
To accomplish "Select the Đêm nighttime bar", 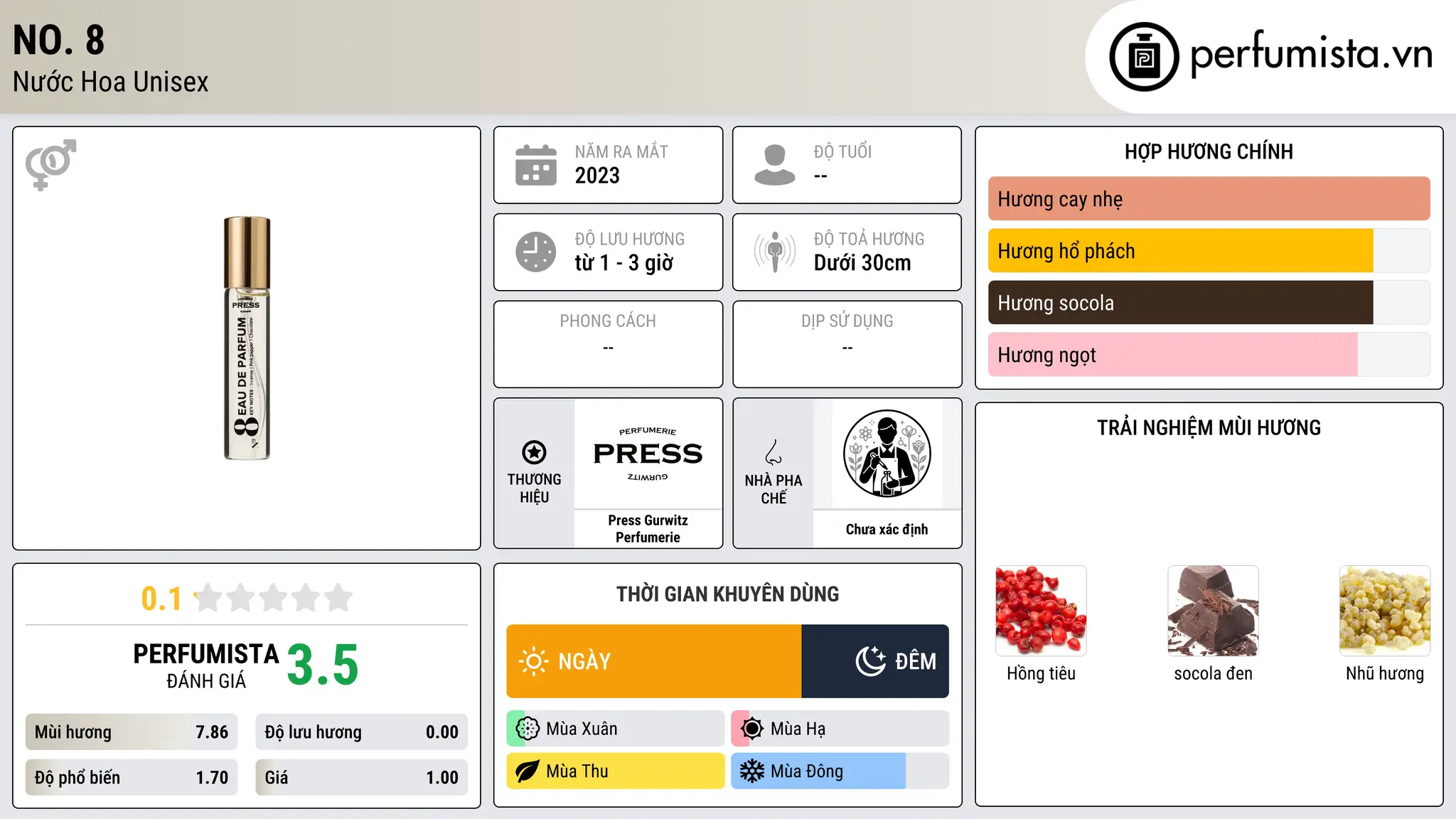I will (875, 661).
